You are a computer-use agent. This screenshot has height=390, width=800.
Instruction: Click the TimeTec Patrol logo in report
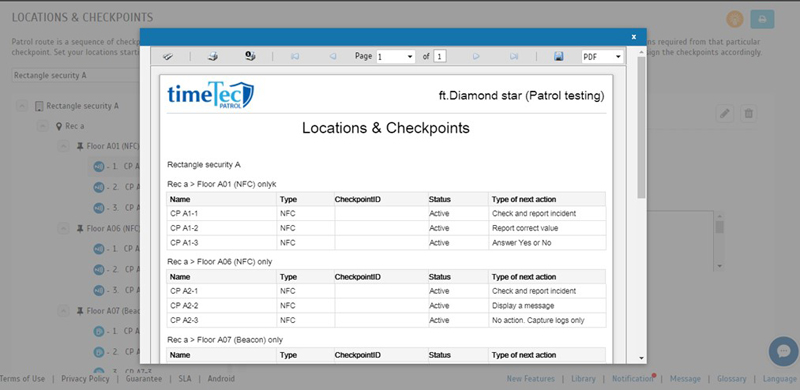pyautogui.click(x=211, y=95)
